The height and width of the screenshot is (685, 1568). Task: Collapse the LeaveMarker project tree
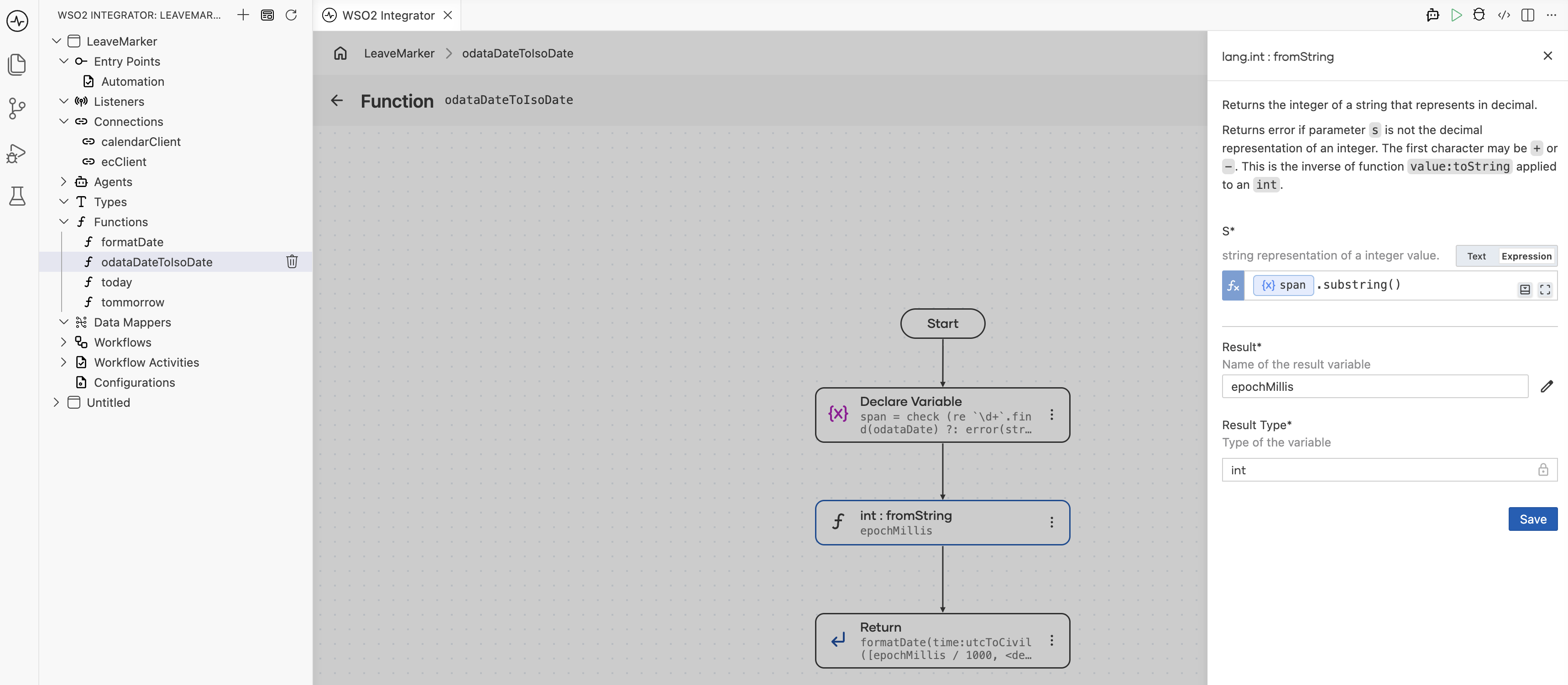57,41
